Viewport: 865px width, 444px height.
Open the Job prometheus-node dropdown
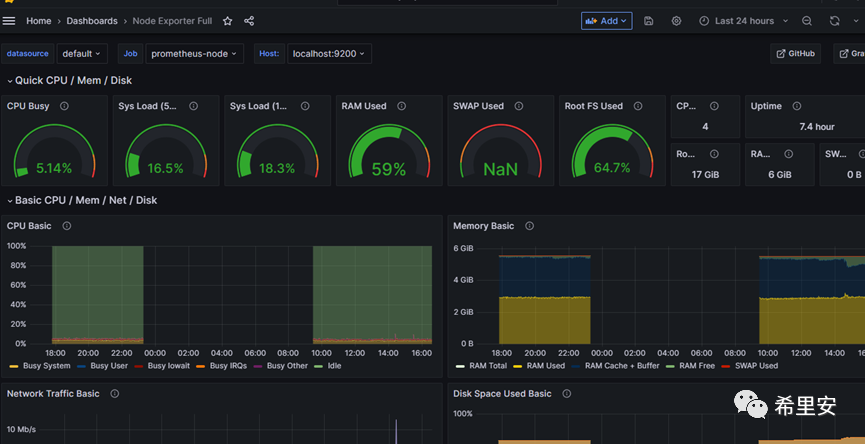tap(195, 54)
